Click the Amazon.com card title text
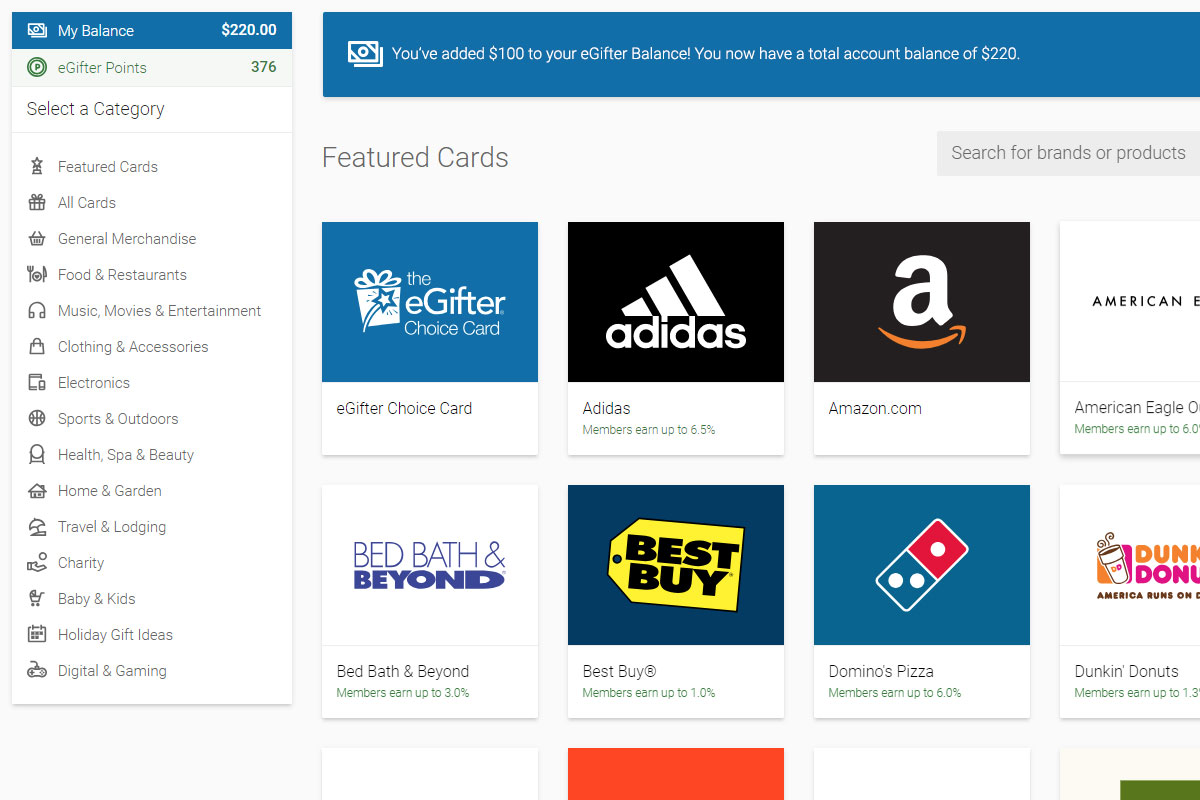This screenshot has width=1200, height=800. click(875, 408)
